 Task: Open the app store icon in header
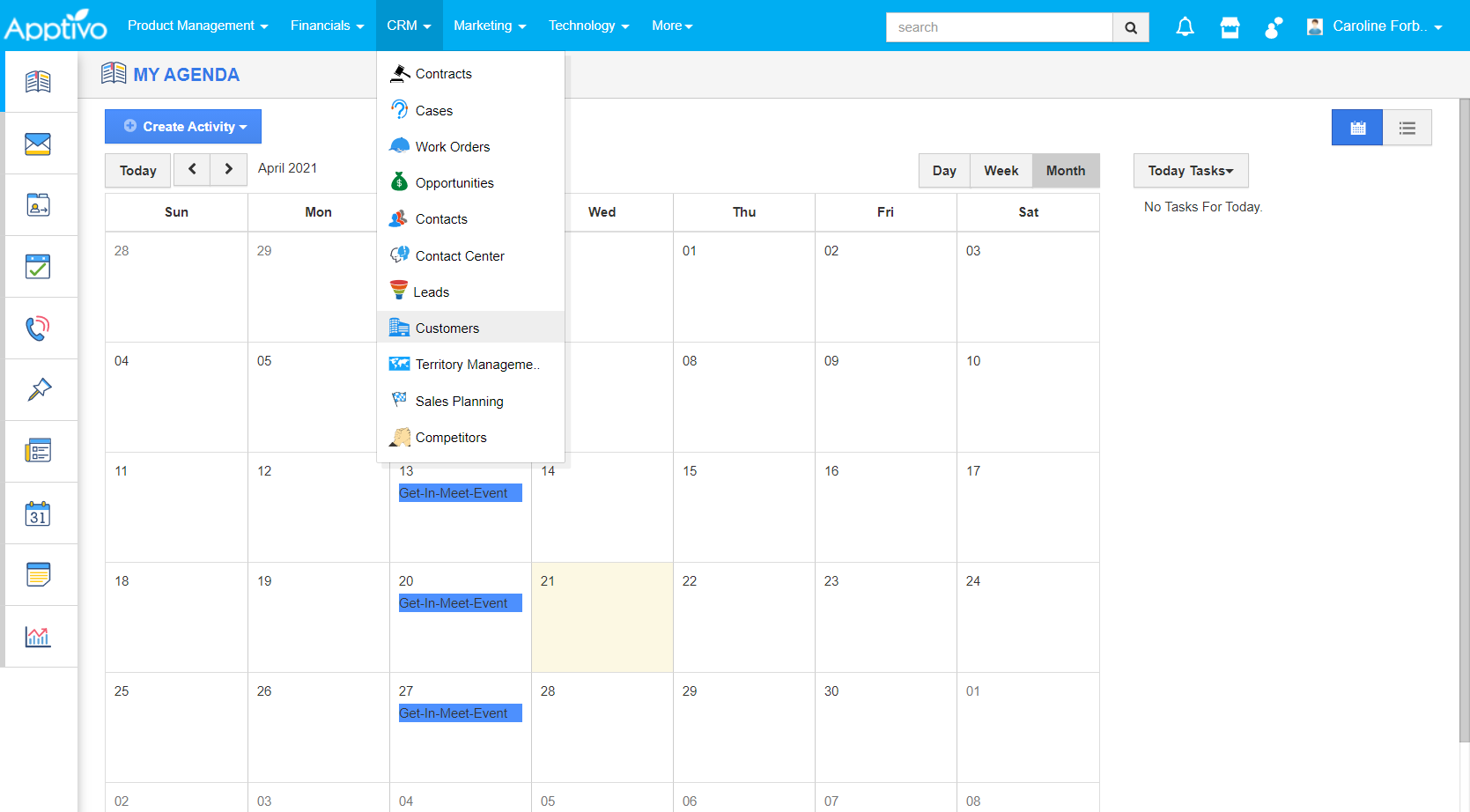[1230, 27]
